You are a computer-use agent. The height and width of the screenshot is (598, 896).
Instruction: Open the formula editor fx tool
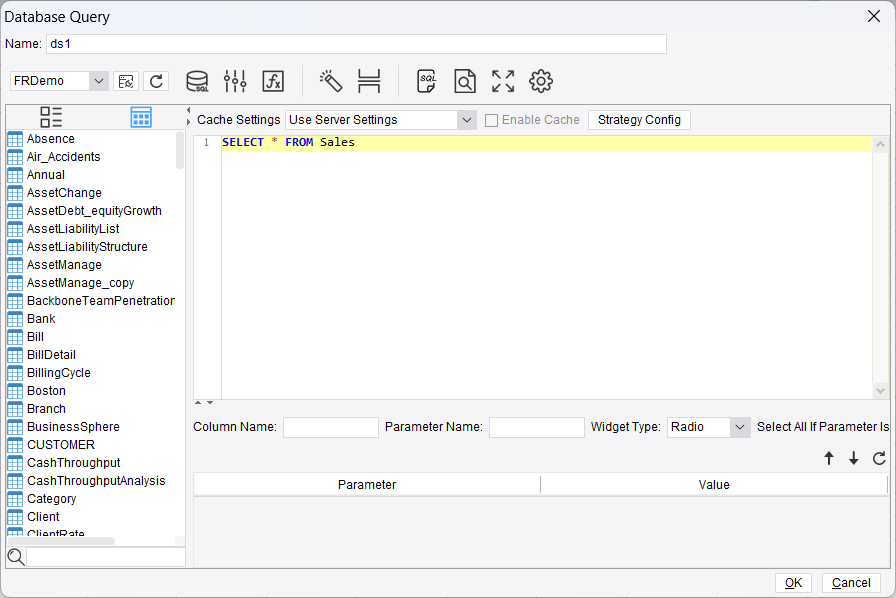click(x=272, y=81)
